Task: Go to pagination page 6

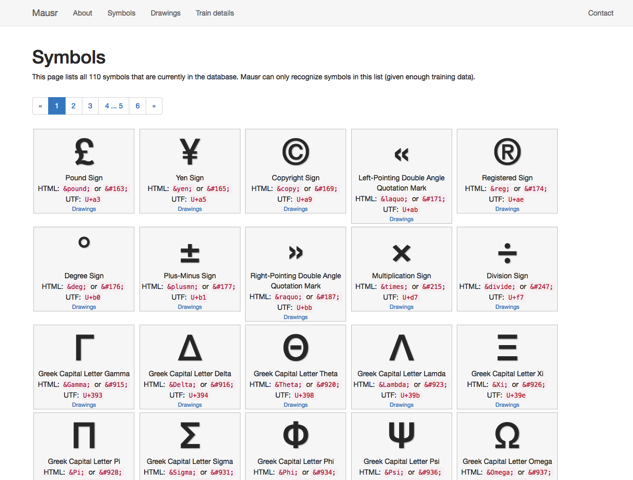Action: click(x=138, y=106)
